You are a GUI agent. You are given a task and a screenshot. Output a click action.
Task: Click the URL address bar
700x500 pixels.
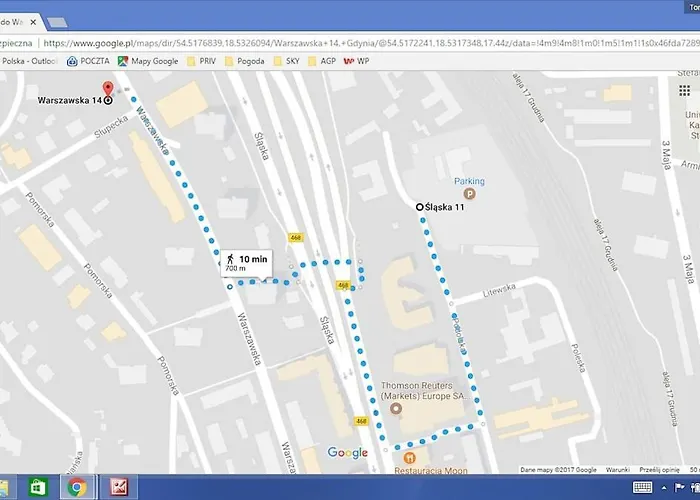[370, 43]
